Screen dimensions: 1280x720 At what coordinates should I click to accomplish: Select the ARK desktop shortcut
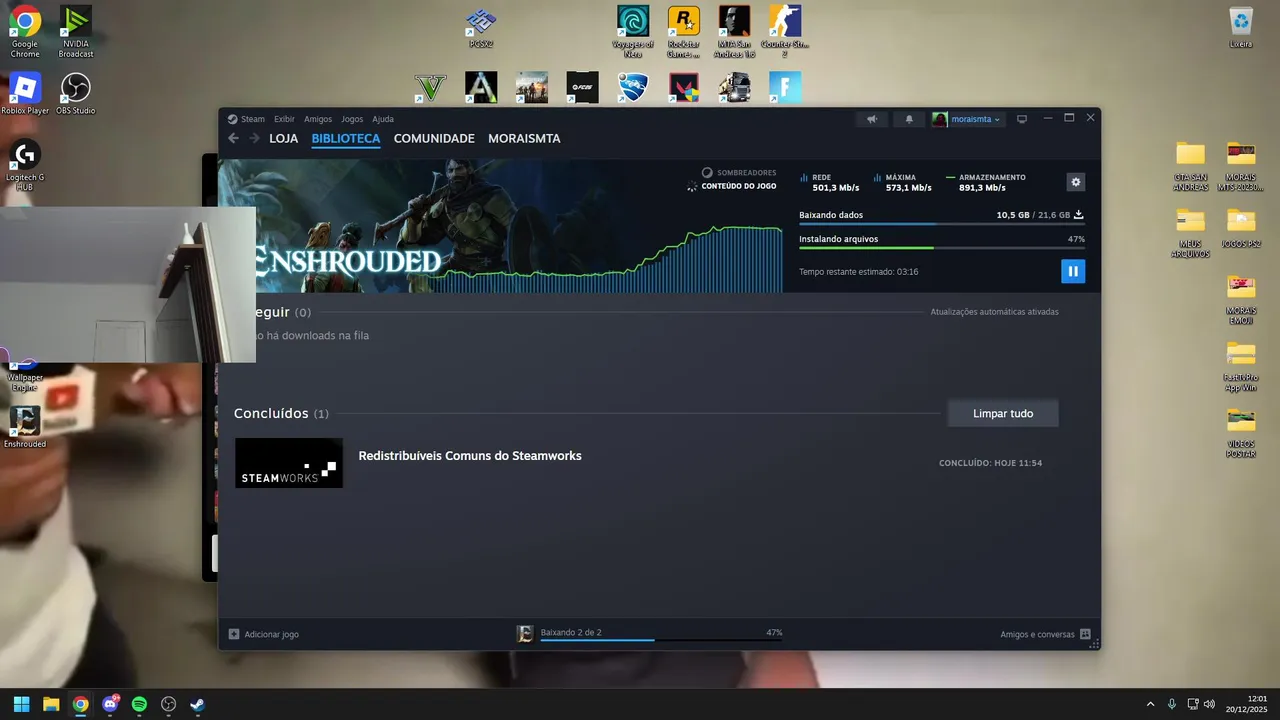pyautogui.click(x=481, y=88)
